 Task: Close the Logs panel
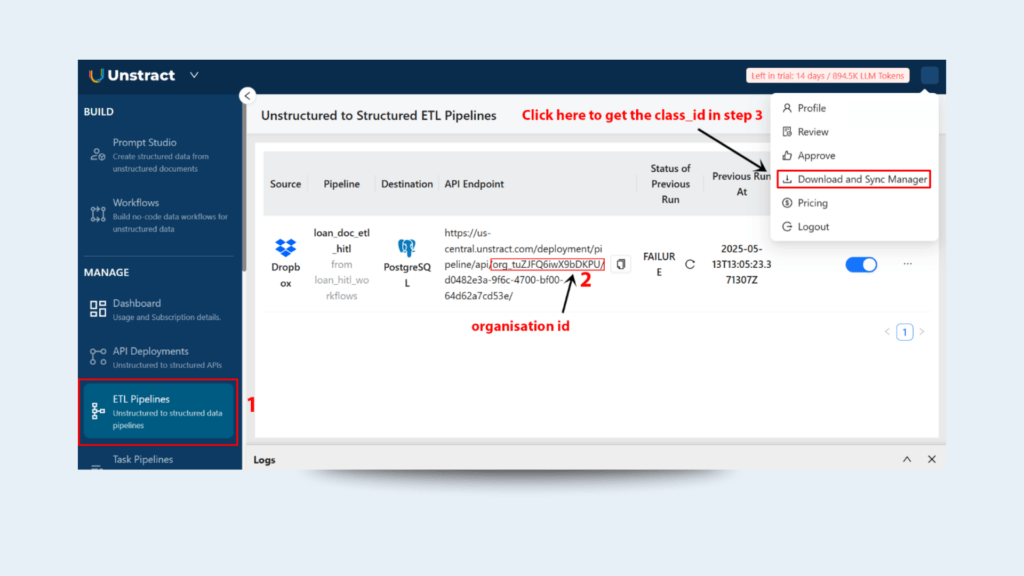tap(931, 459)
